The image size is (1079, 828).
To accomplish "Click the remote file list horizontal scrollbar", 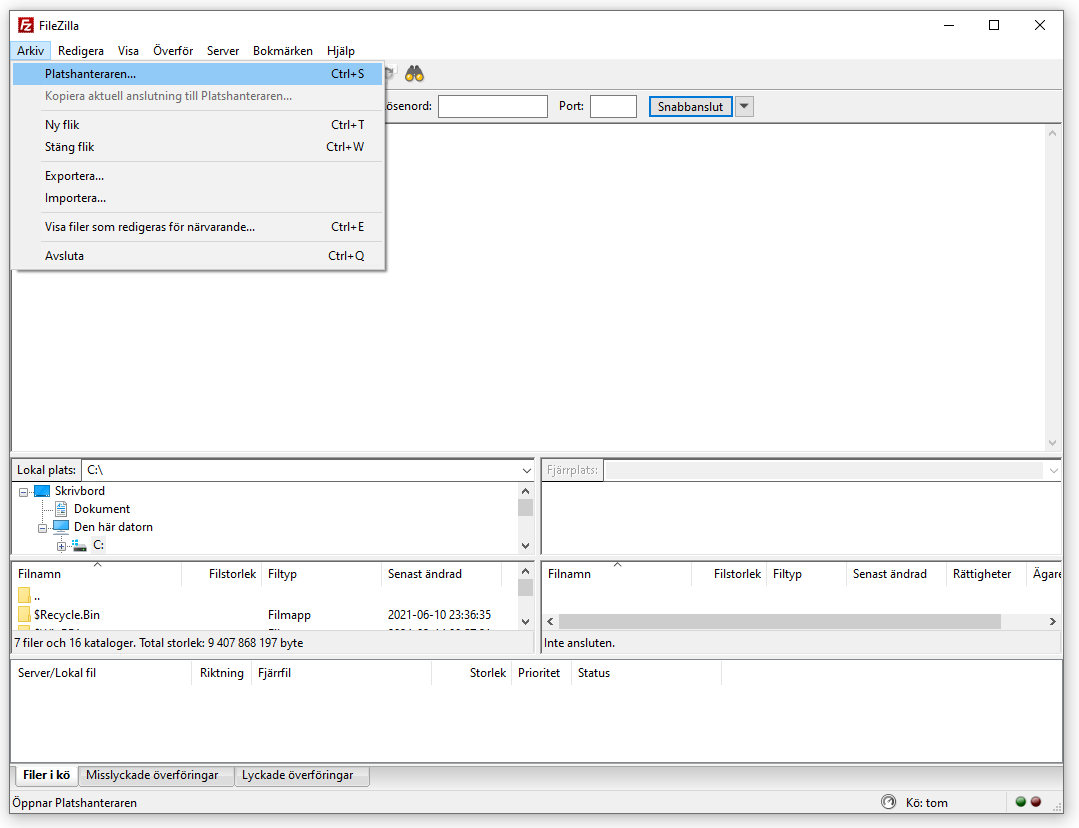I will (x=780, y=622).
